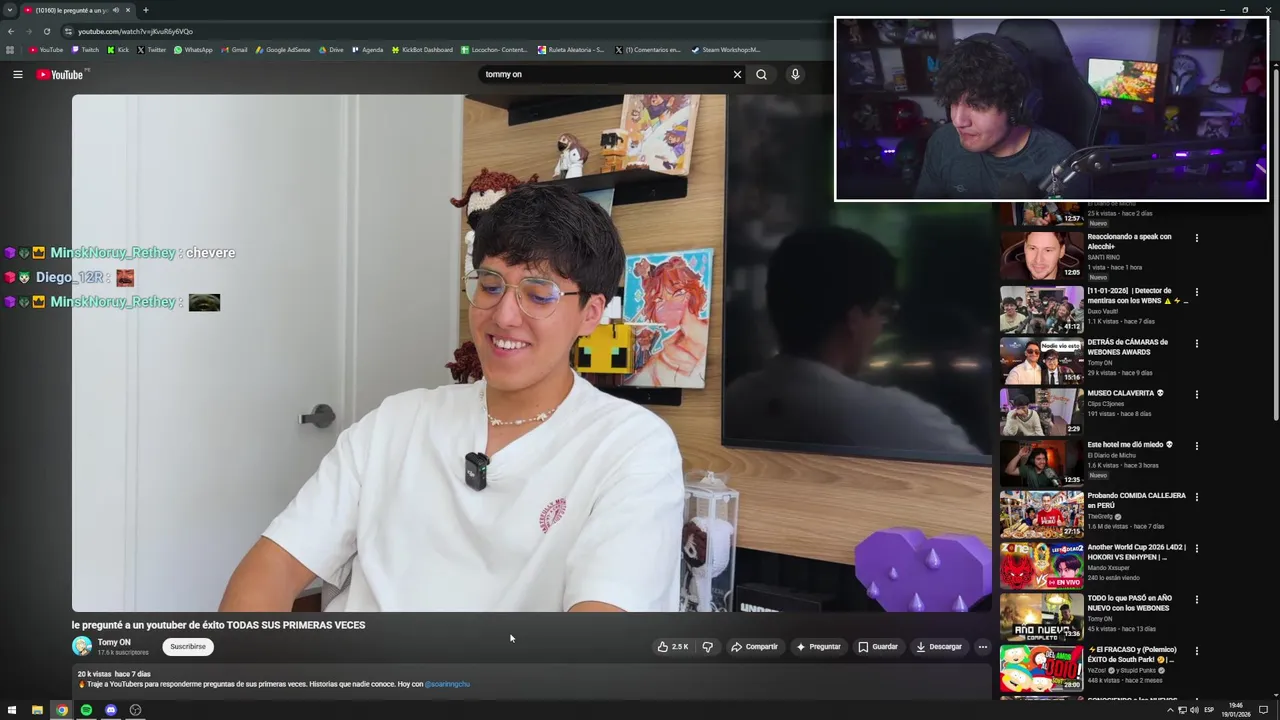Image resolution: width=1280 pixels, height=720 pixels.
Task: Show hidden tray icons chevron
Action: point(1170,710)
